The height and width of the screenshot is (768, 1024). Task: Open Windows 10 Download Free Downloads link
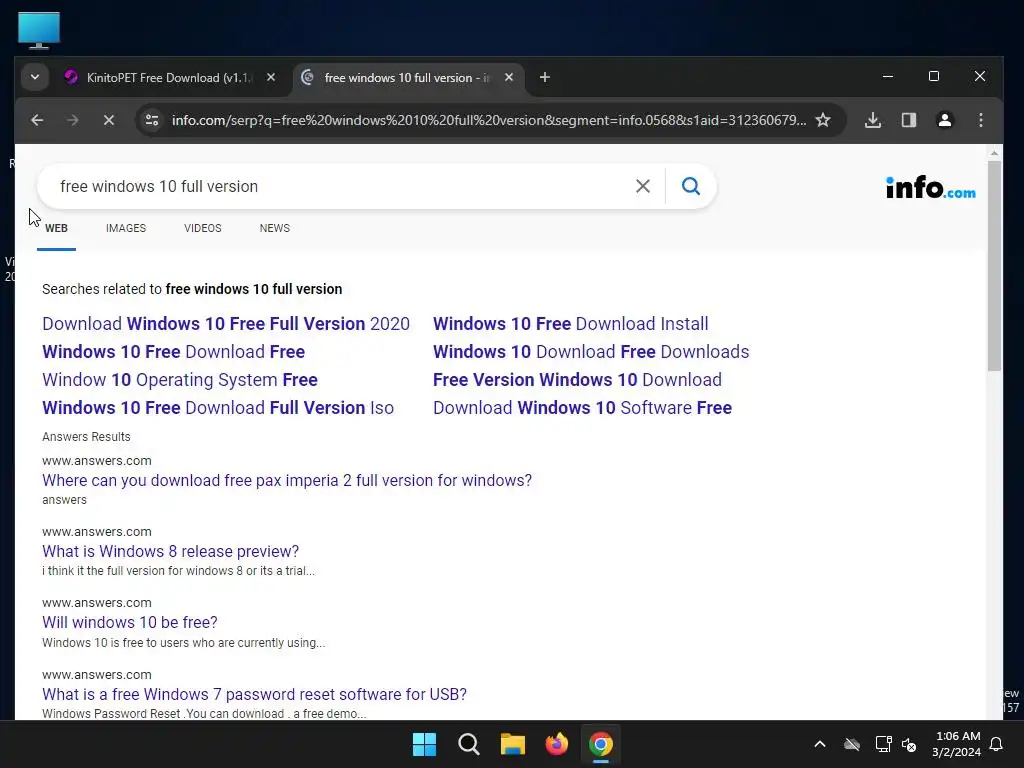(591, 352)
